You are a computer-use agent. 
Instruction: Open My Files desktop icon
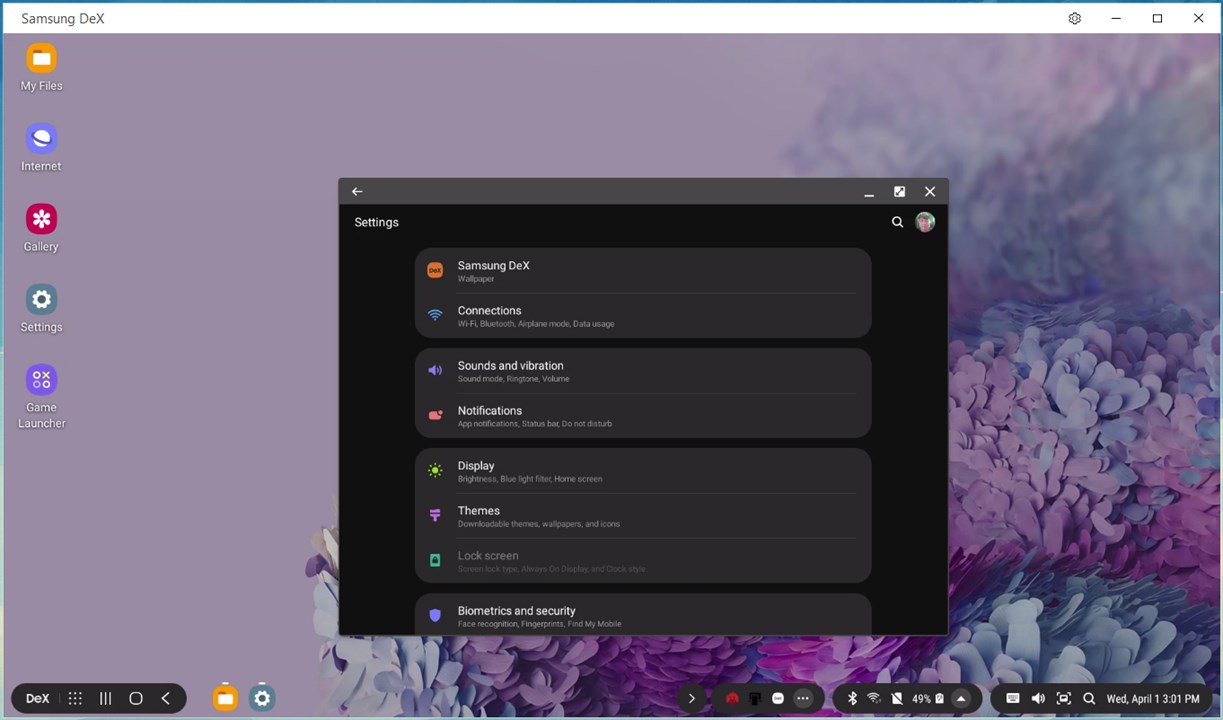click(x=42, y=67)
